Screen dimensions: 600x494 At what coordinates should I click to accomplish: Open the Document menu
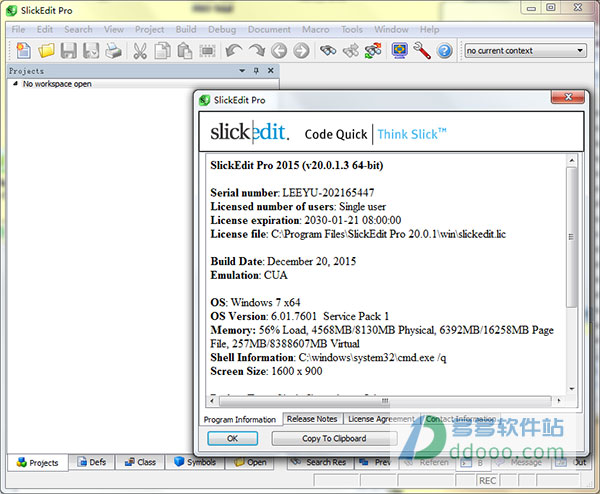(x=269, y=29)
